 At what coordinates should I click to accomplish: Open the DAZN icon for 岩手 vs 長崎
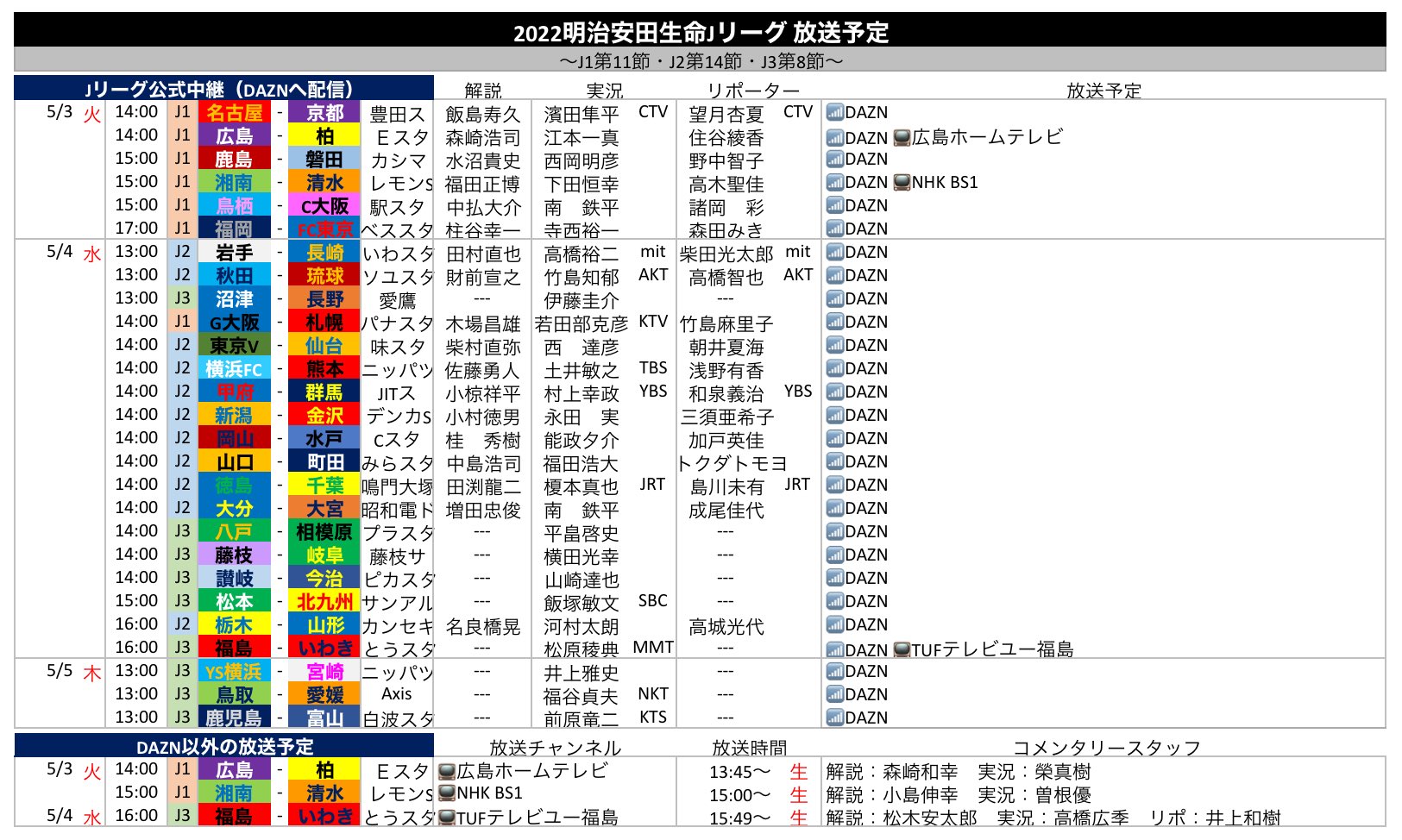coord(835,252)
